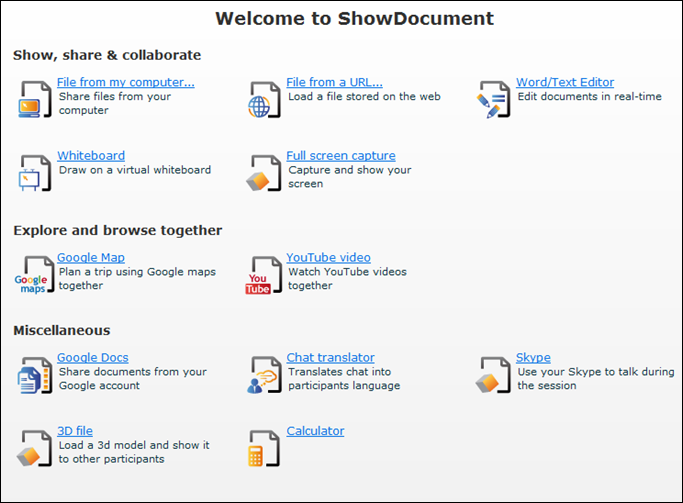683x503 pixels.
Task: Select the YouTube video link
Action: pyautogui.click(x=328, y=257)
